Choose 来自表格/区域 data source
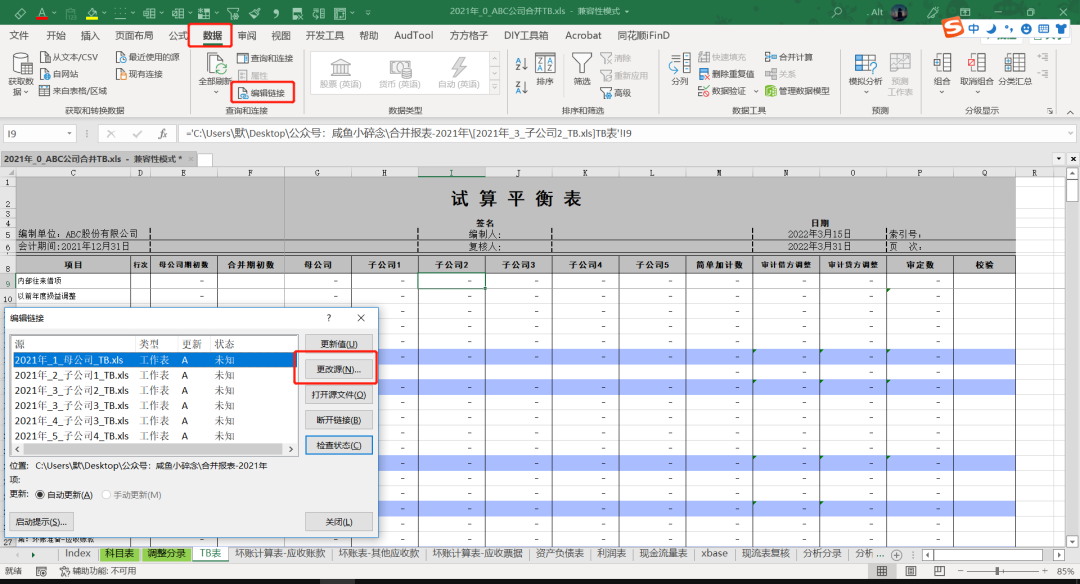The width and height of the screenshot is (1080, 584). point(73,91)
